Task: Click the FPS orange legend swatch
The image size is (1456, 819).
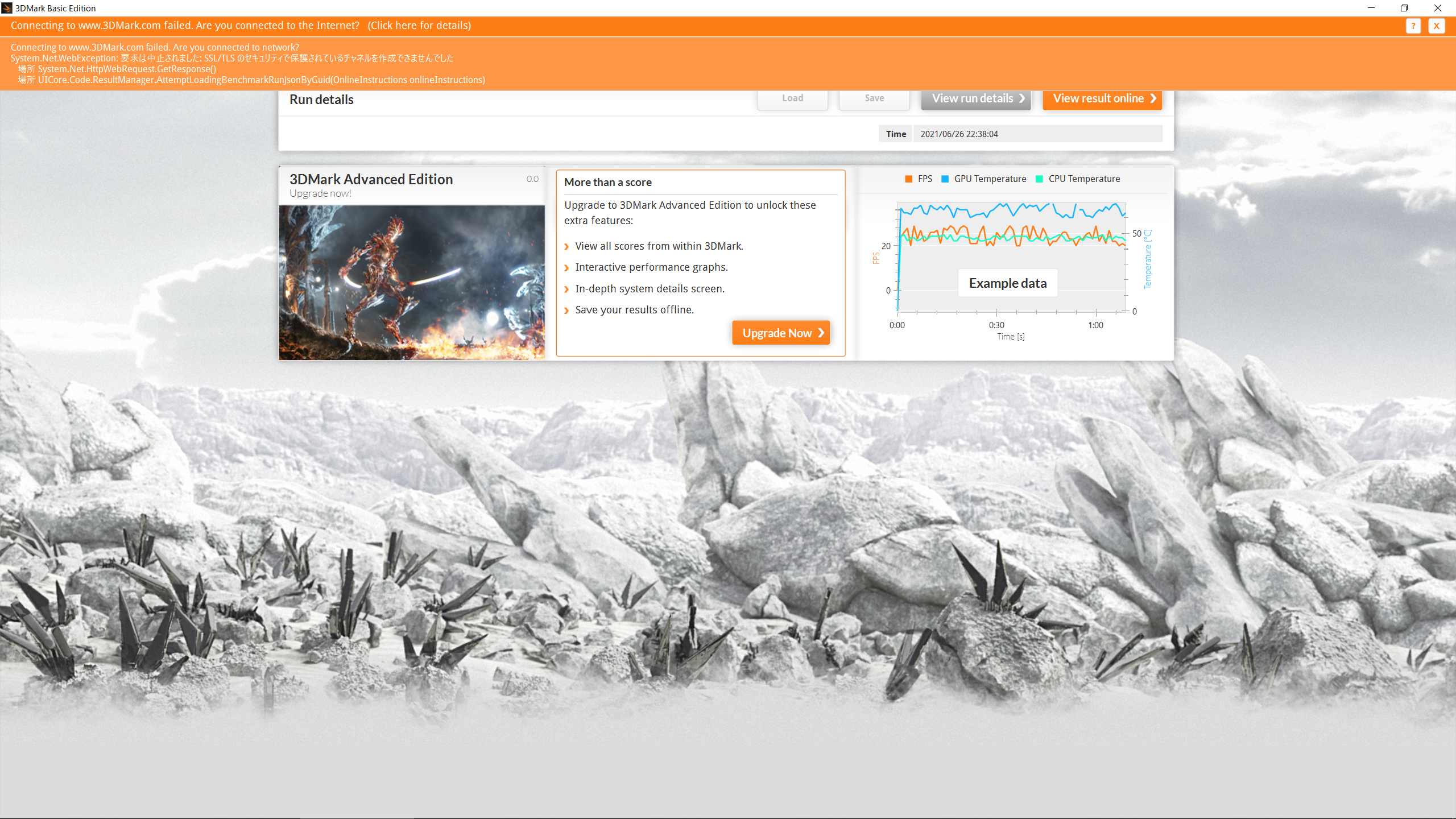Action: click(x=908, y=179)
